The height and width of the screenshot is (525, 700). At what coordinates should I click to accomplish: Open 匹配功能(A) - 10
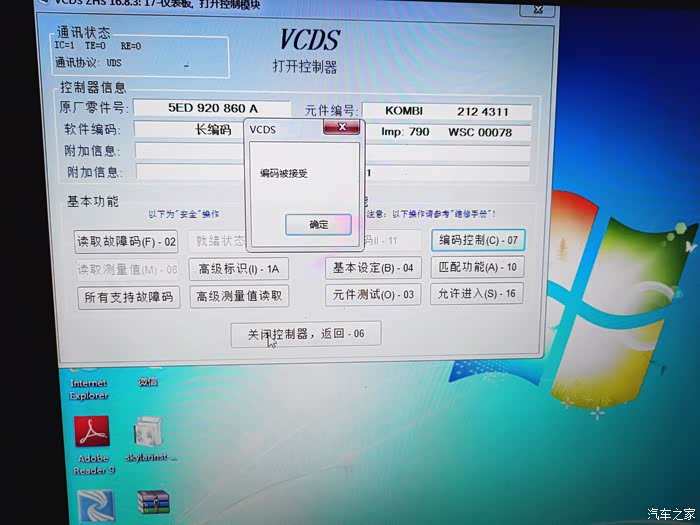click(478, 267)
